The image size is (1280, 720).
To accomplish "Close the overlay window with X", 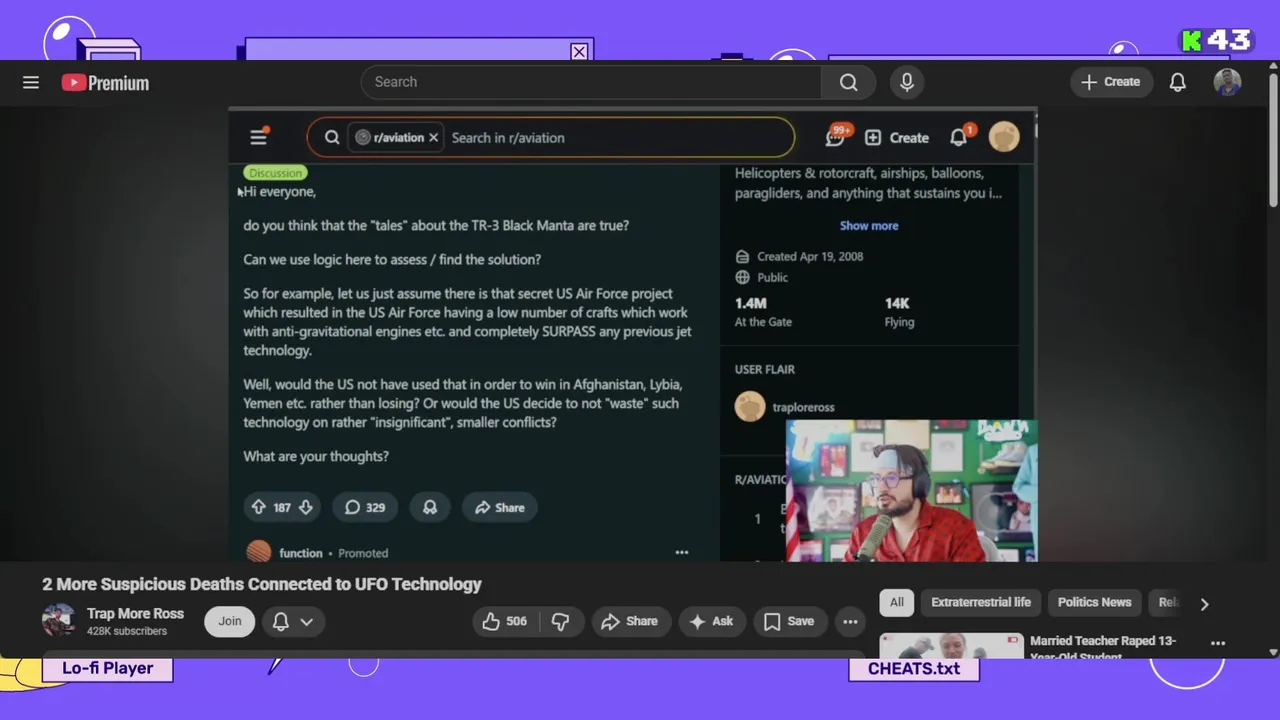I will [579, 52].
